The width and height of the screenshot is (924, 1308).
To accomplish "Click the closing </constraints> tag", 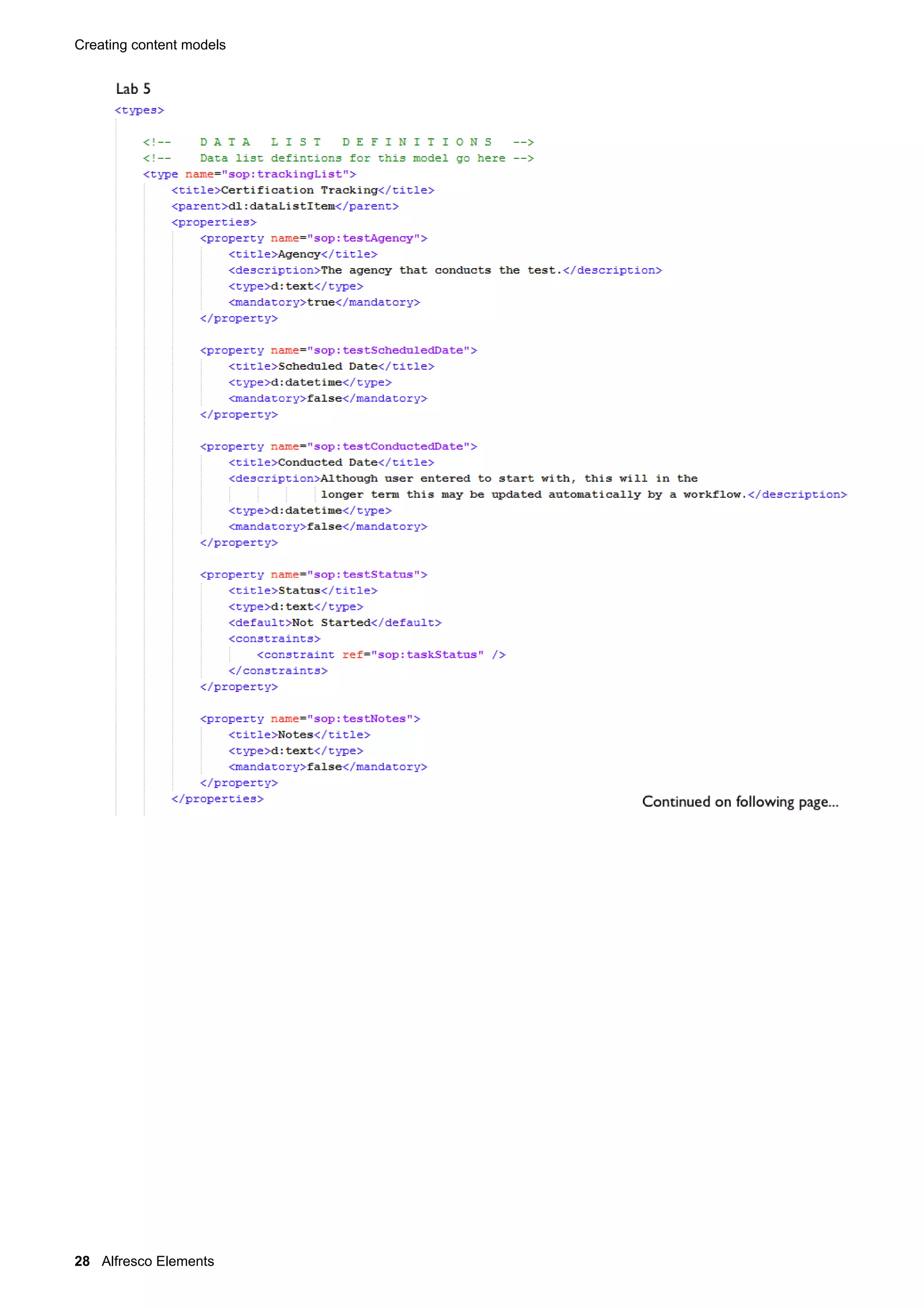I will (x=278, y=671).
